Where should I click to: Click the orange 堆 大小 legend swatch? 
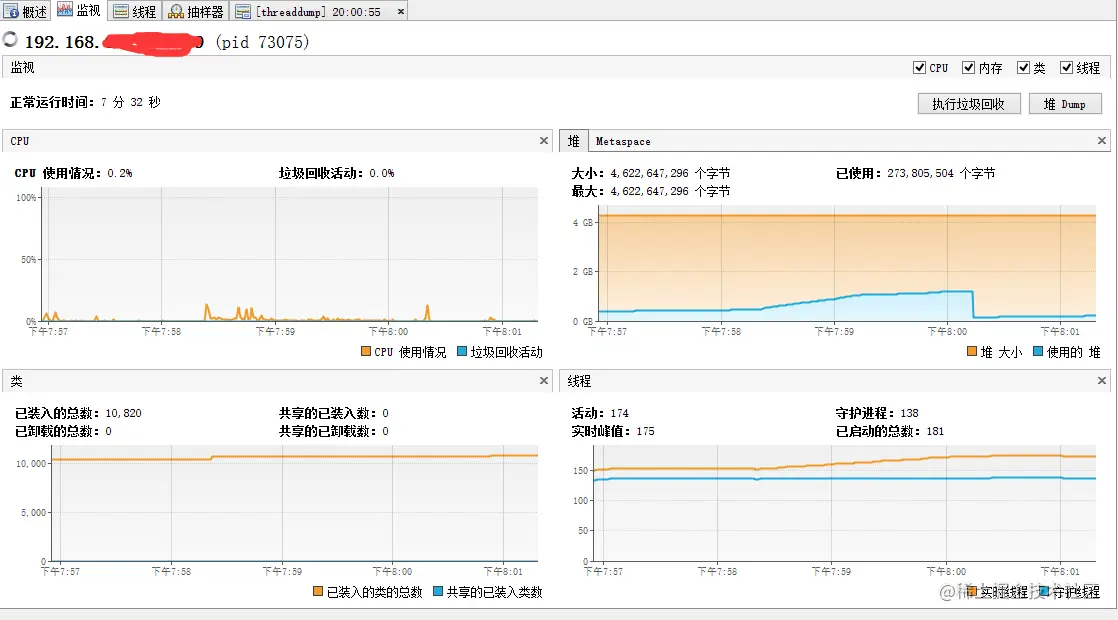pyautogui.click(x=972, y=351)
